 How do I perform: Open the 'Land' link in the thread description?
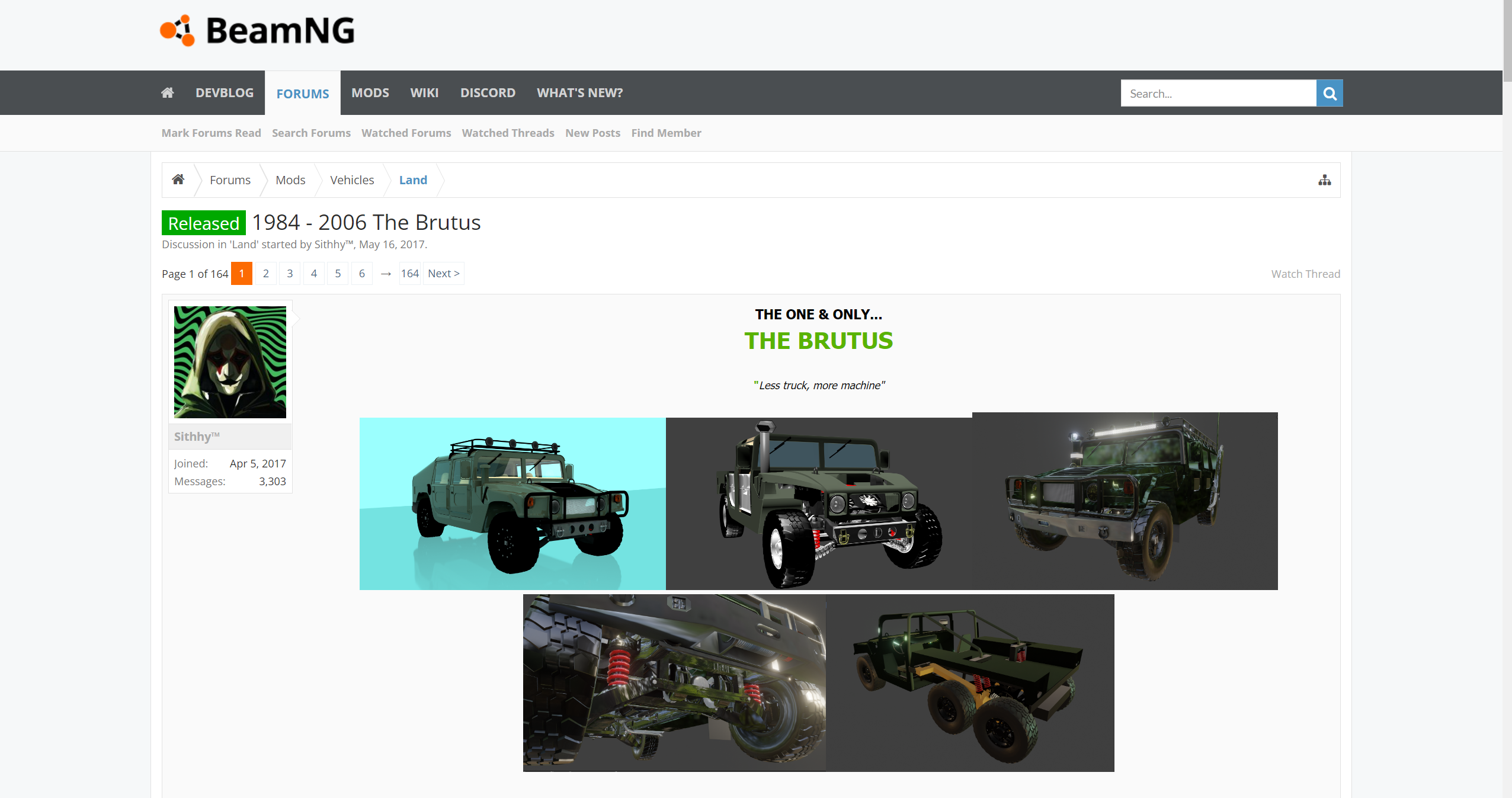point(244,244)
